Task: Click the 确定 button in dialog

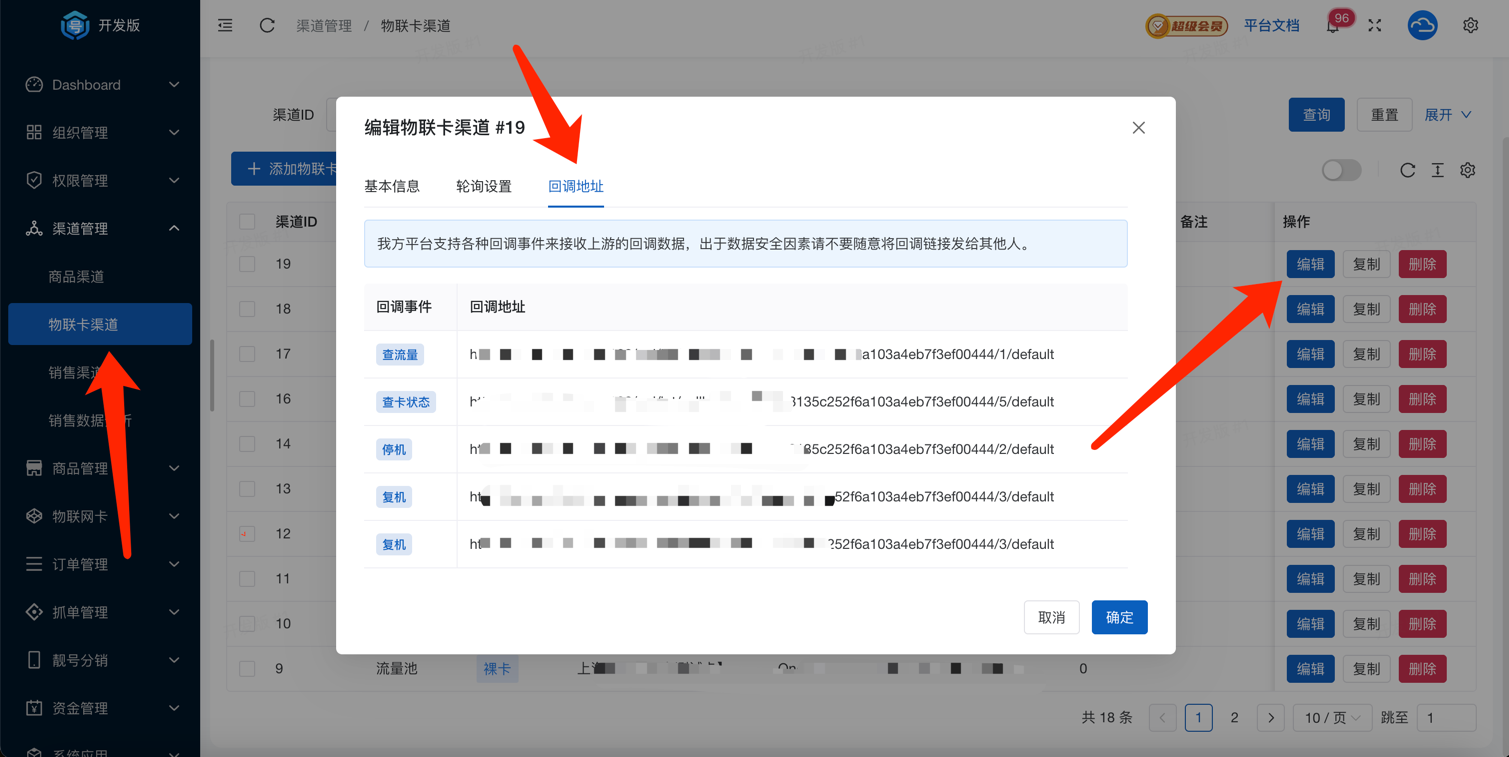Action: tap(1119, 617)
